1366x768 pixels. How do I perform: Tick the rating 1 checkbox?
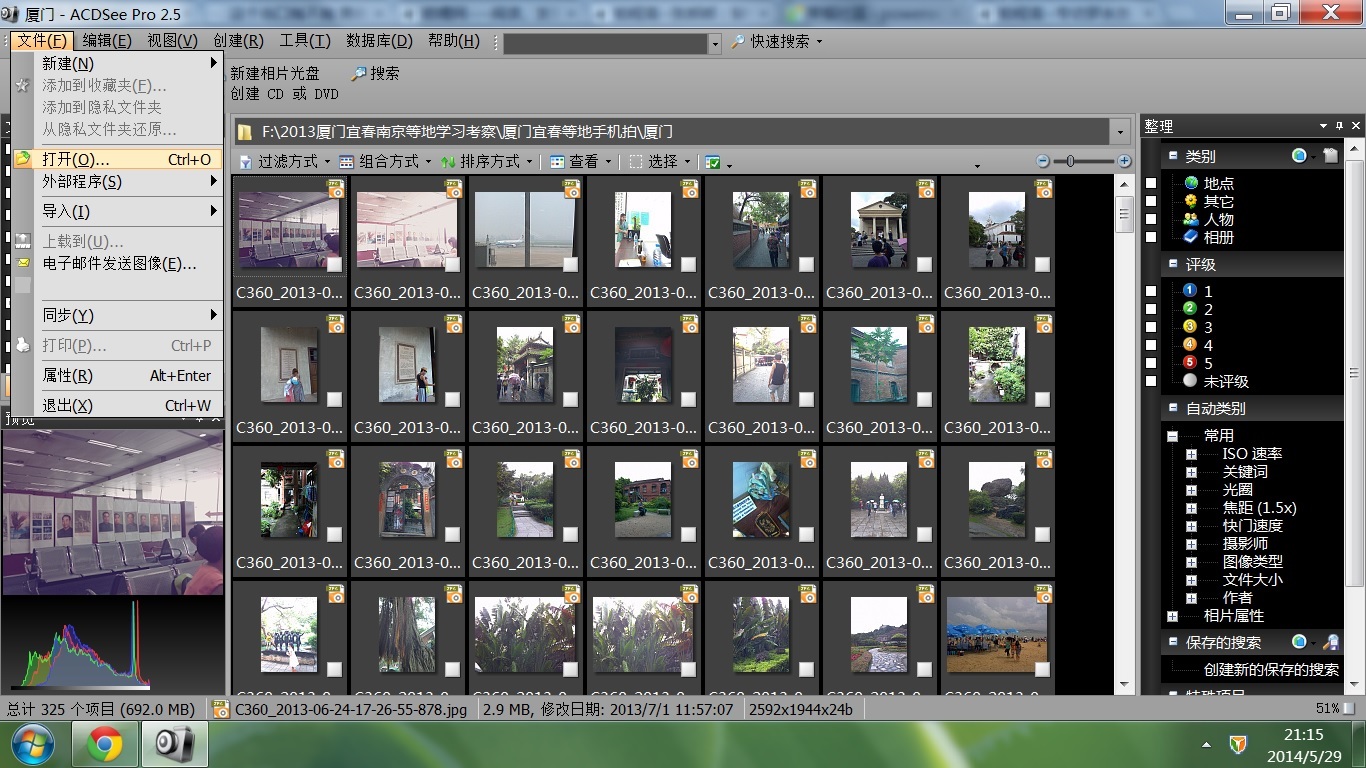pos(1151,291)
